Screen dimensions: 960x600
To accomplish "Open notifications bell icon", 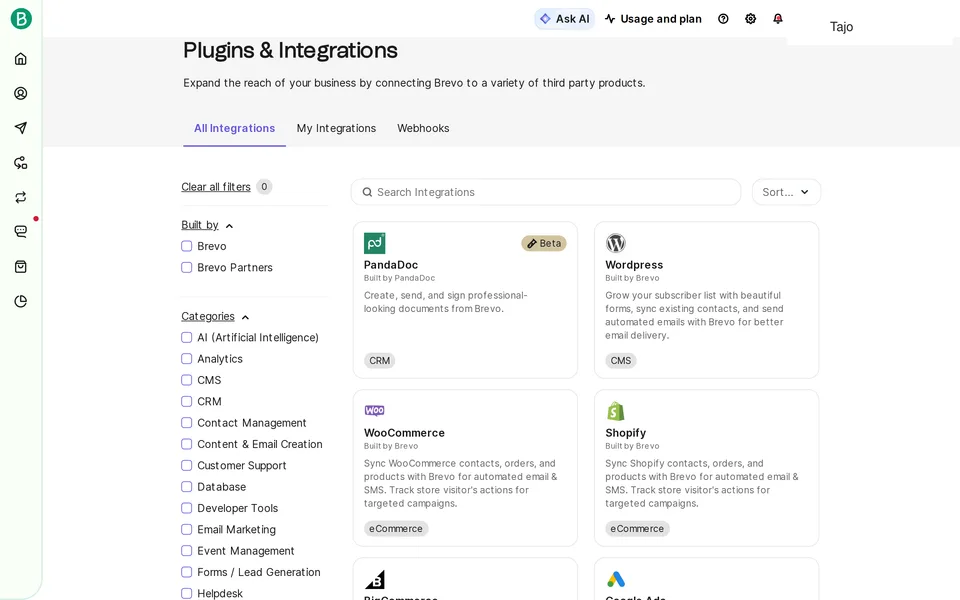I will pyautogui.click(x=778, y=19).
